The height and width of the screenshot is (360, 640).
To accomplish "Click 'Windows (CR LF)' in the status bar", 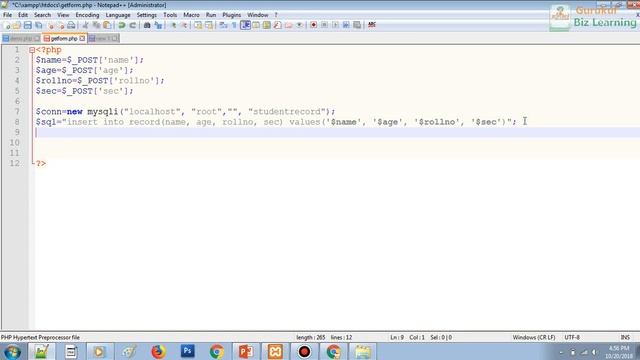I will click(x=534, y=338).
